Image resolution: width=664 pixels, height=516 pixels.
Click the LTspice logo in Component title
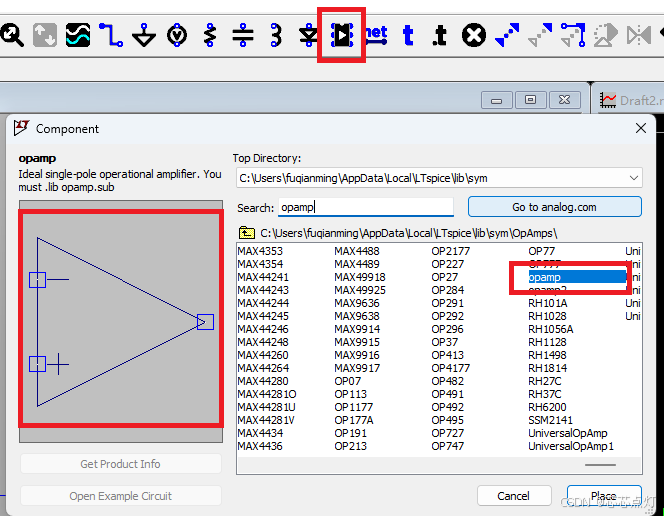pyautogui.click(x=21, y=128)
